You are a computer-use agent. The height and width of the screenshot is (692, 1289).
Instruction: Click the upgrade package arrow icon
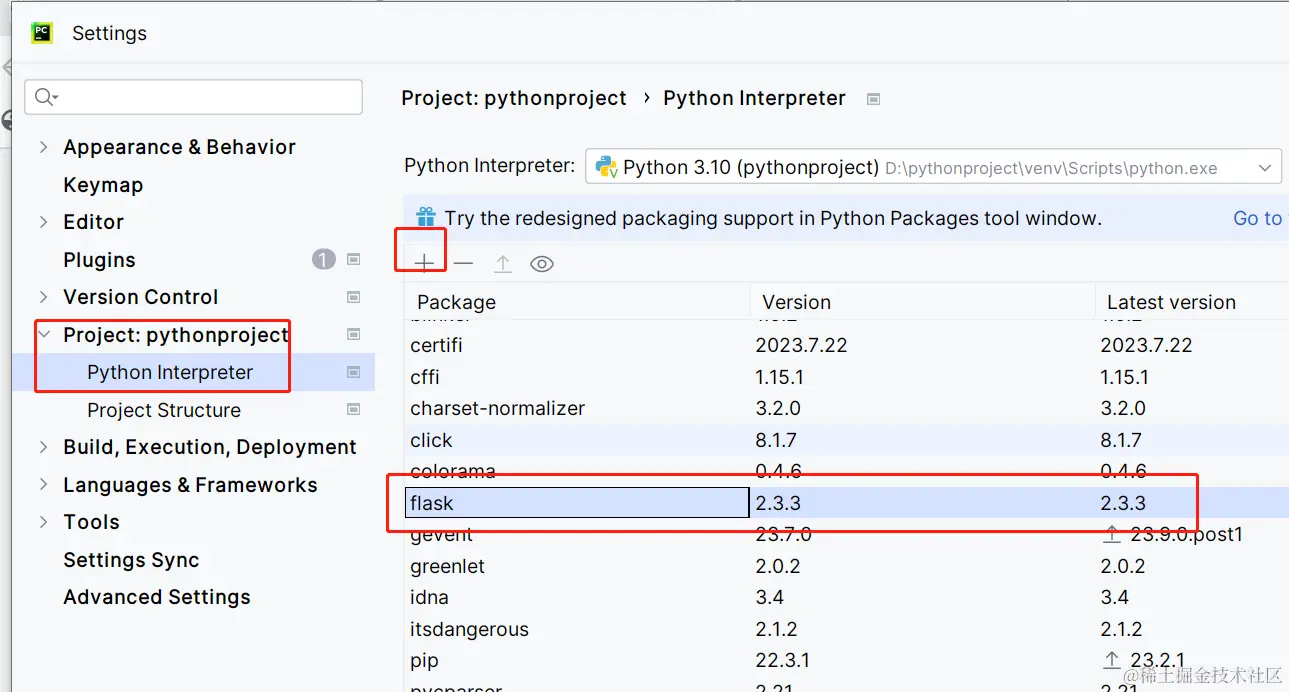tap(503, 264)
